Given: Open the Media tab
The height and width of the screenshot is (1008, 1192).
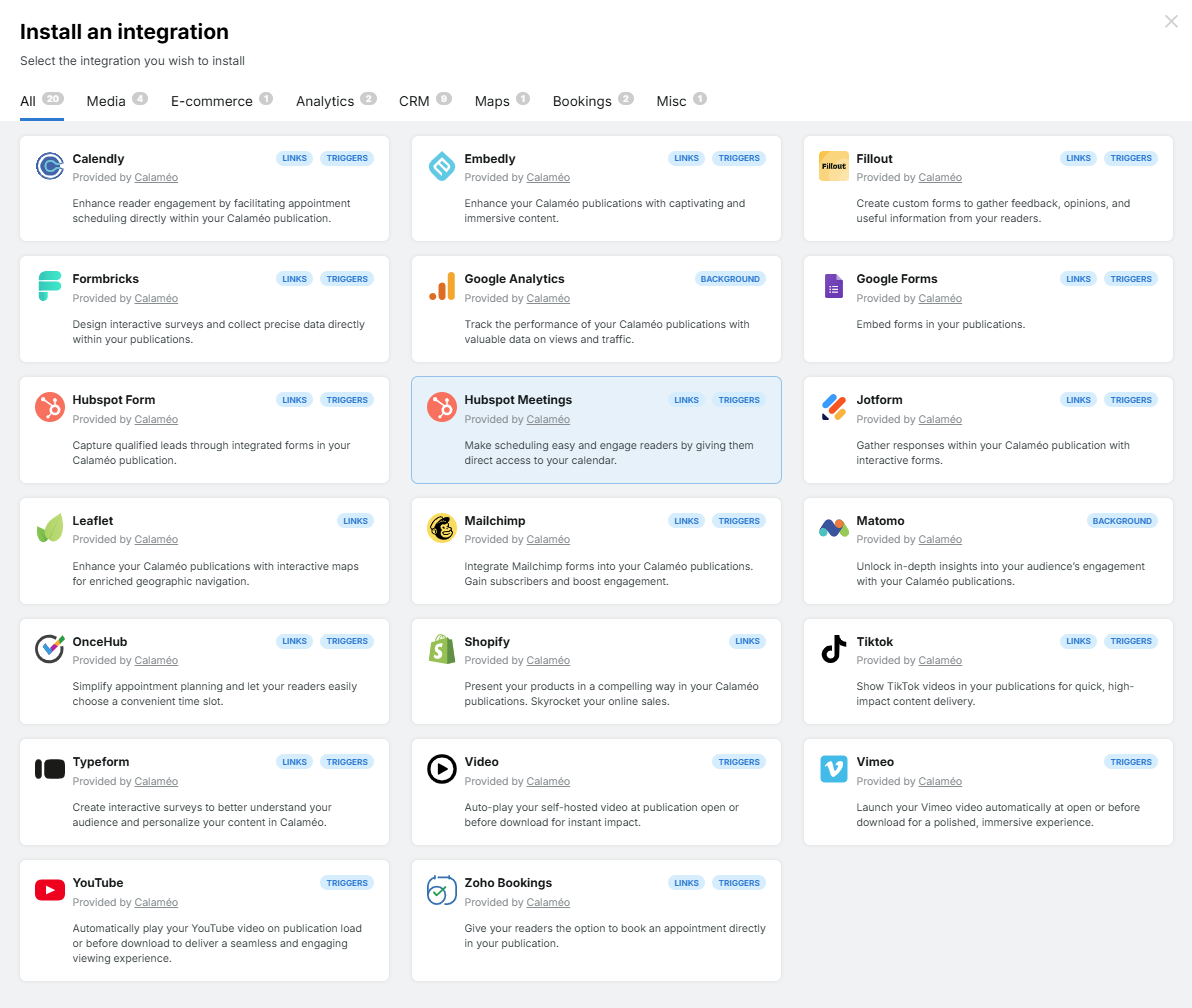Looking at the screenshot, I should [116, 101].
